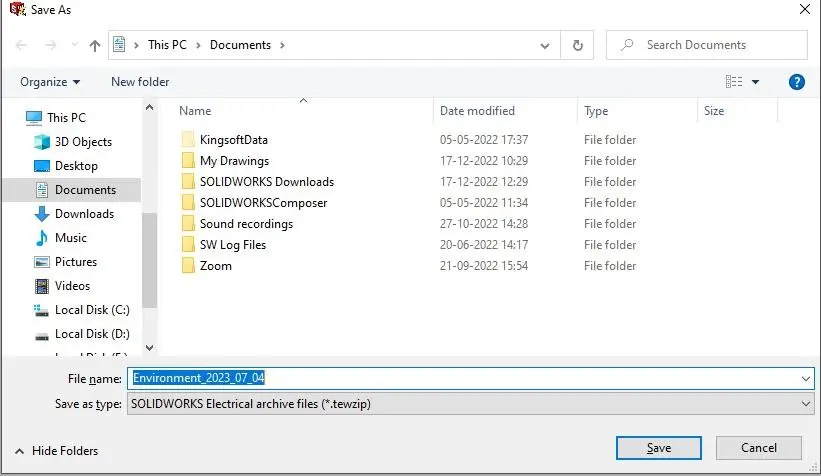This screenshot has width=821, height=476.
Task: Click the Zoom folder name
Action: click(215, 265)
